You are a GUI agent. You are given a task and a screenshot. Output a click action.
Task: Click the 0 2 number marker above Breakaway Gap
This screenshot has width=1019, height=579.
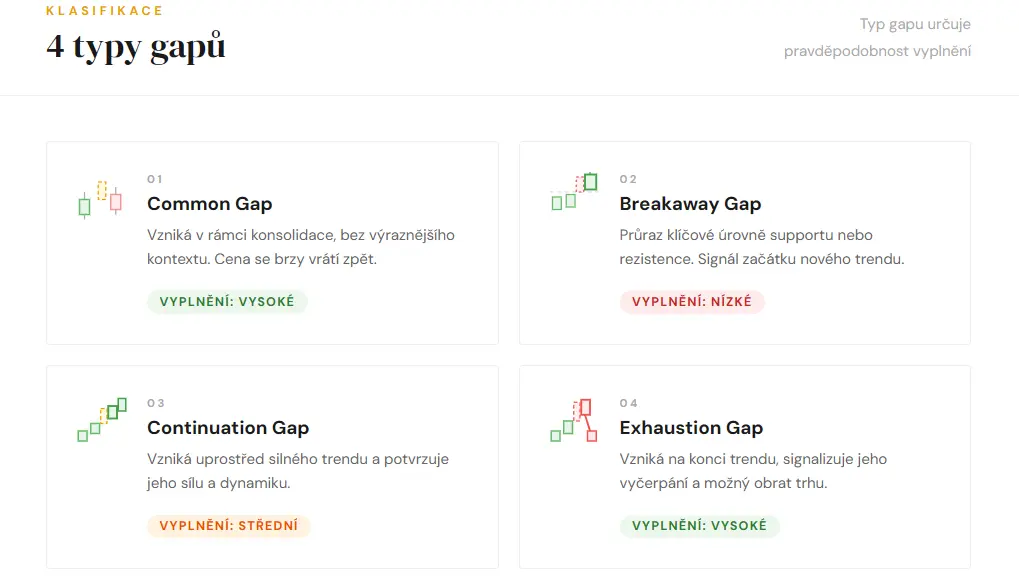[x=626, y=178]
